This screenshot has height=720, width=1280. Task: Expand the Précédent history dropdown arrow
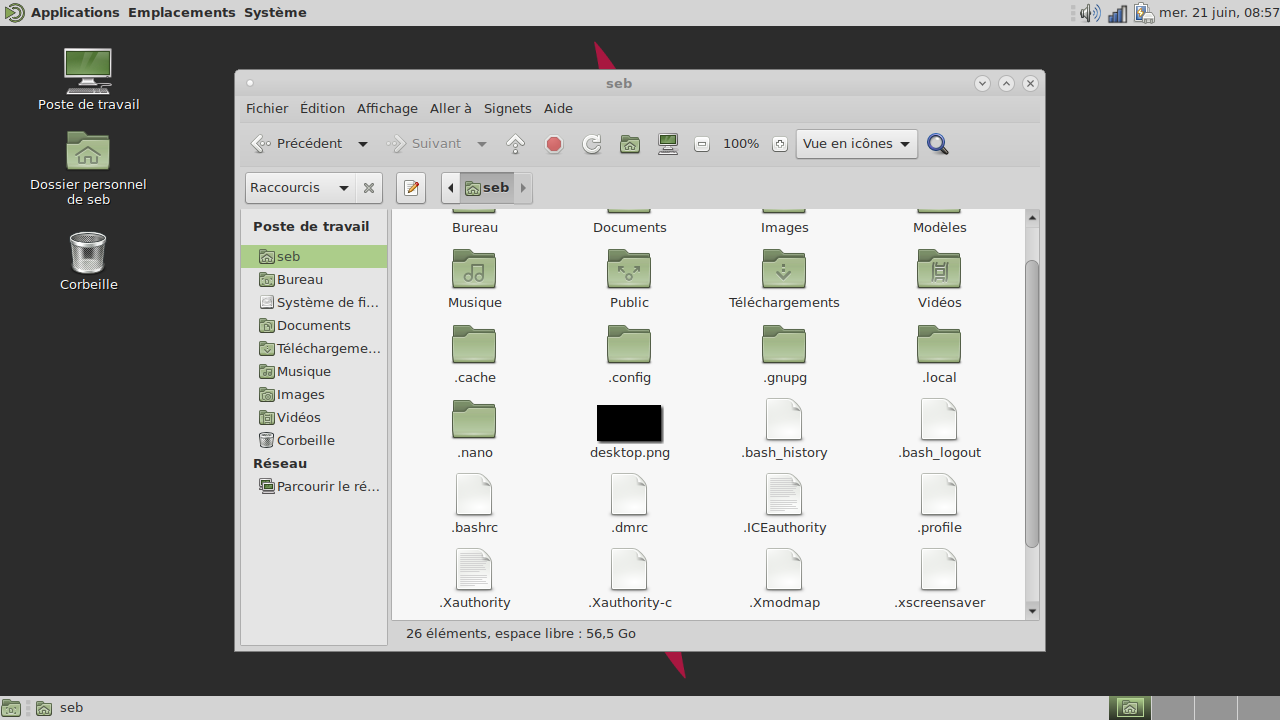(363, 144)
